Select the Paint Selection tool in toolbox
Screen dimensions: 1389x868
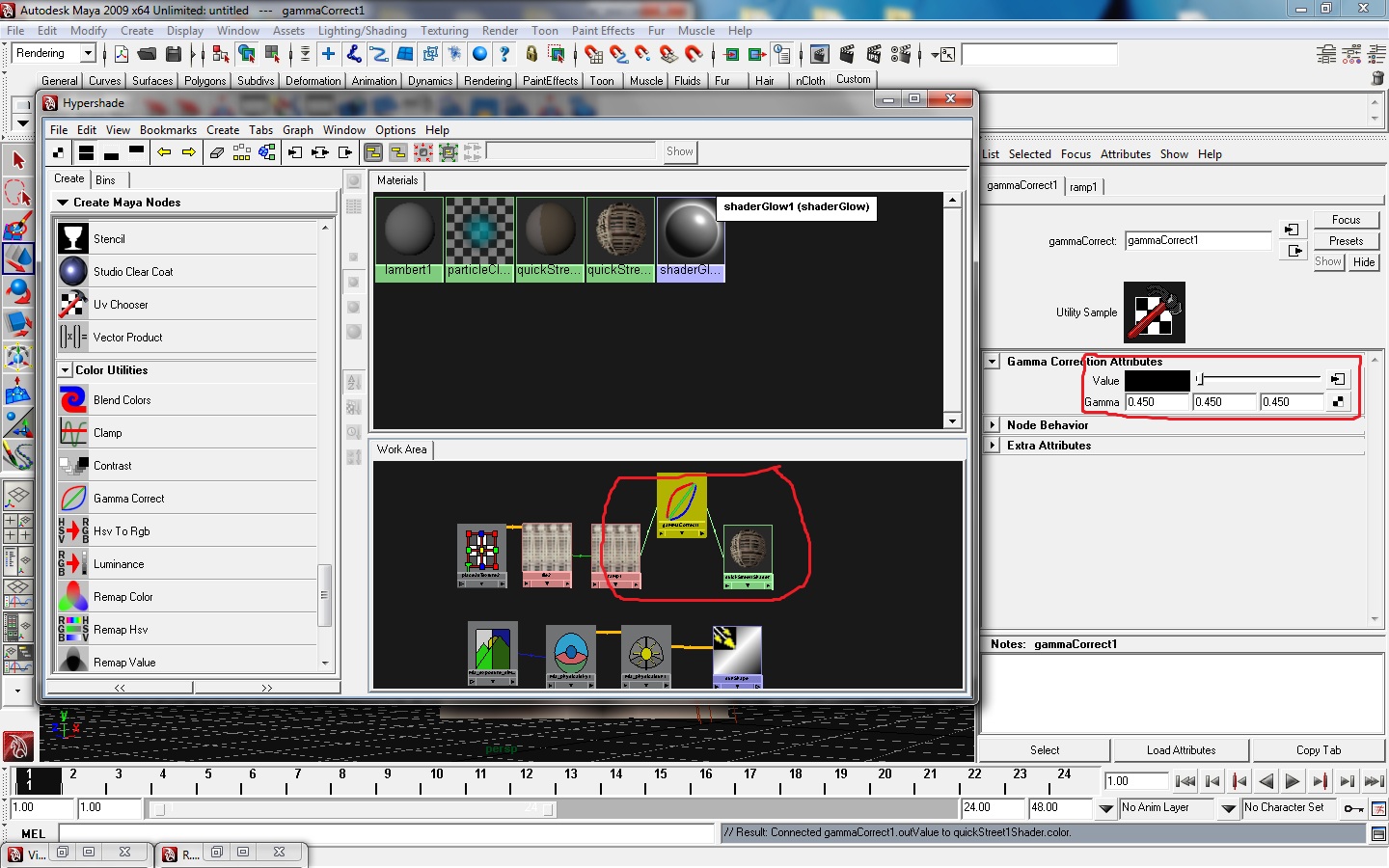(18, 227)
